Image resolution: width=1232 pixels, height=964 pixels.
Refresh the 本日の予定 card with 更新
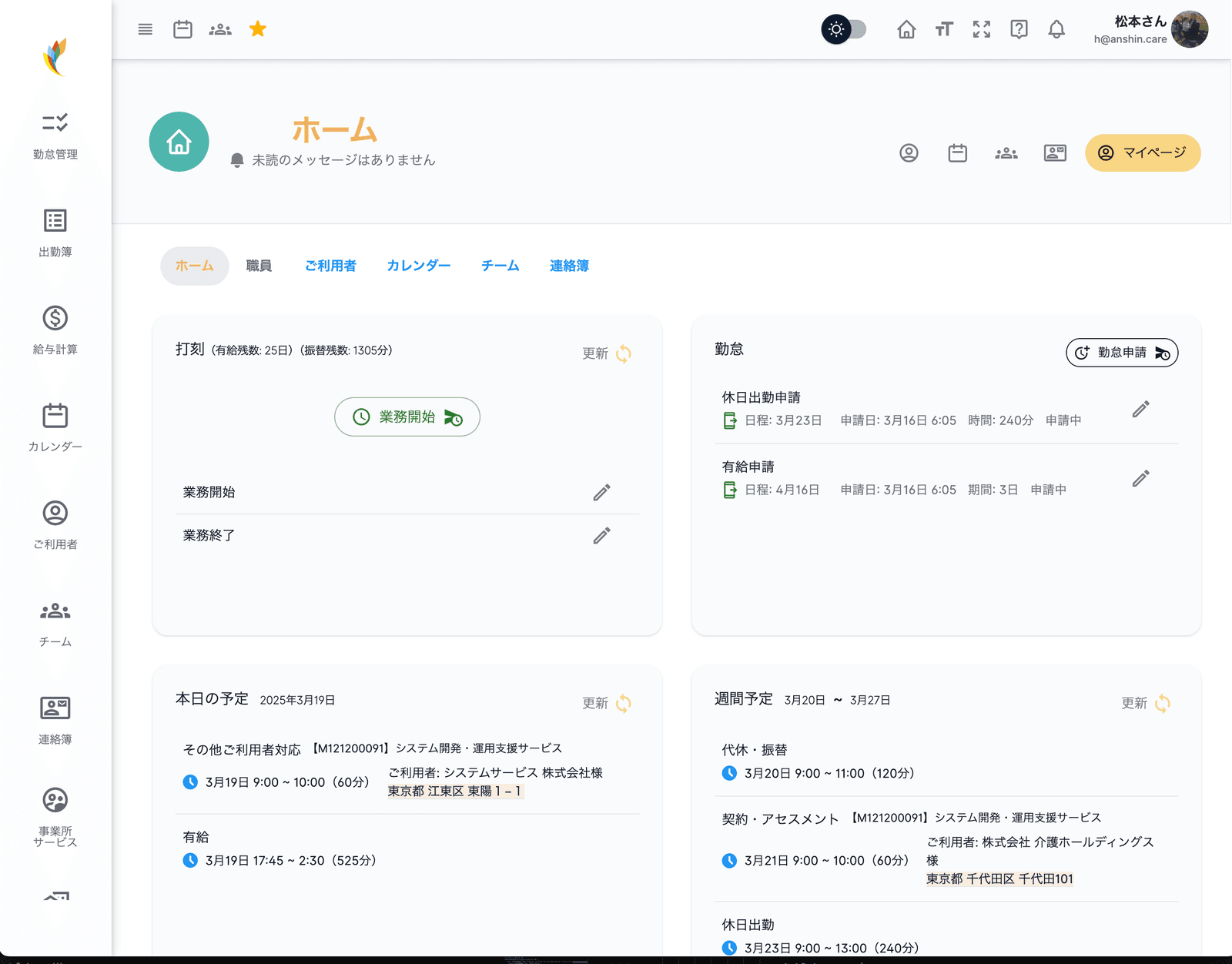[x=608, y=703]
